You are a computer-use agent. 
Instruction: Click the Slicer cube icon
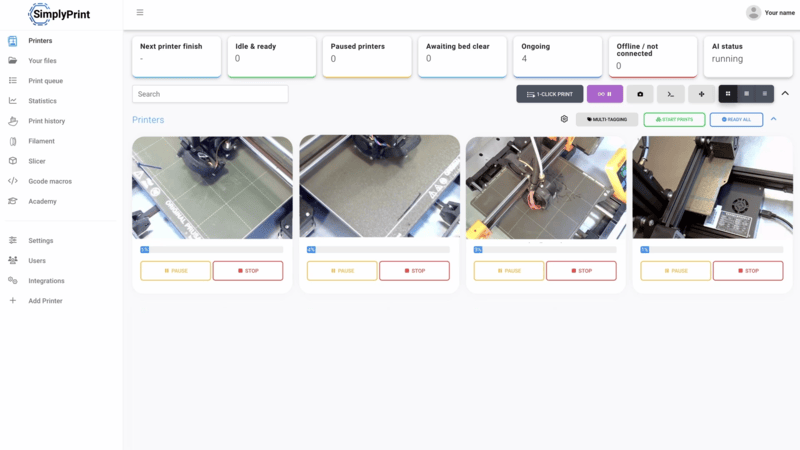click(x=13, y=161)
